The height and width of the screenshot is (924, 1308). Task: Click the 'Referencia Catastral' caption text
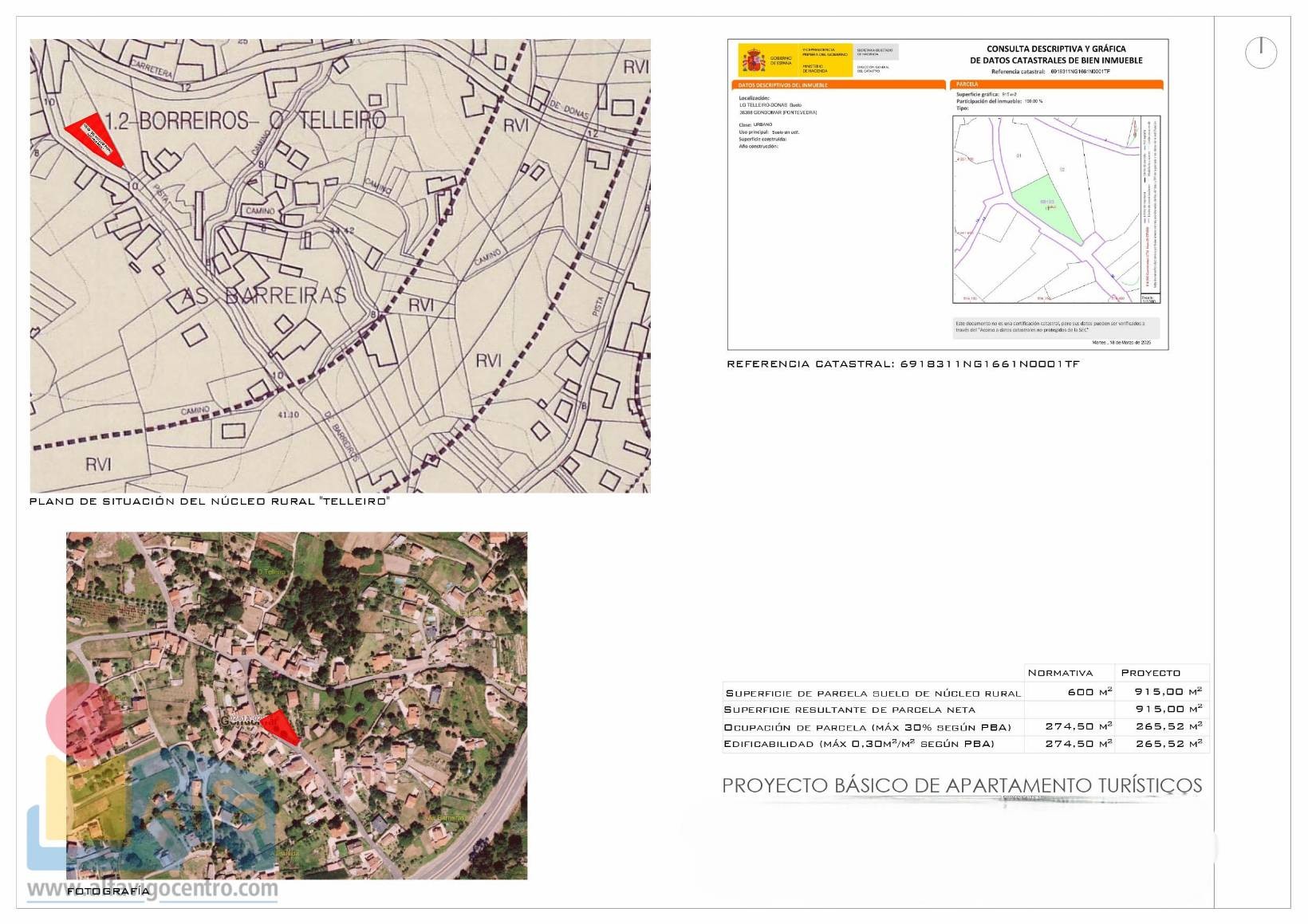[x=903, y=364]
